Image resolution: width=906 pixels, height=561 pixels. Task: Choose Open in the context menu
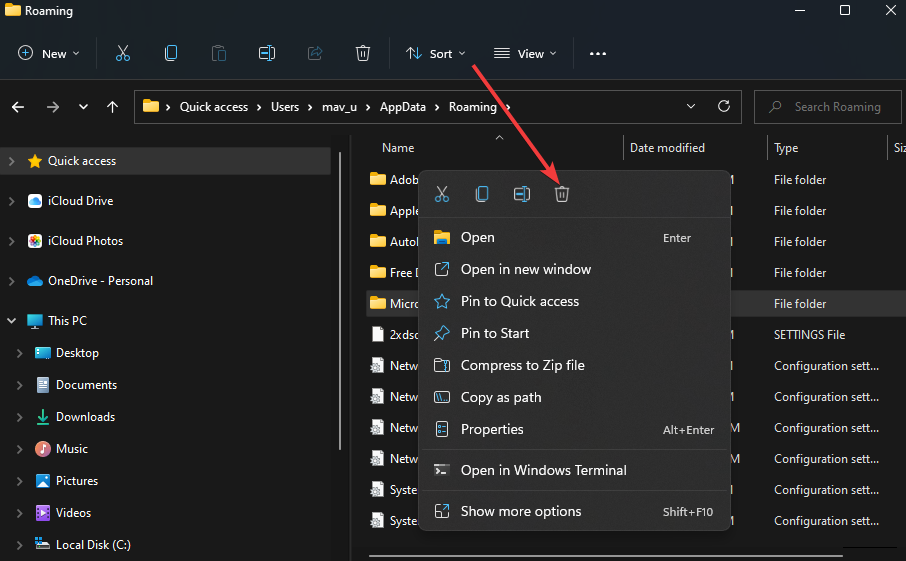point(574,237)
